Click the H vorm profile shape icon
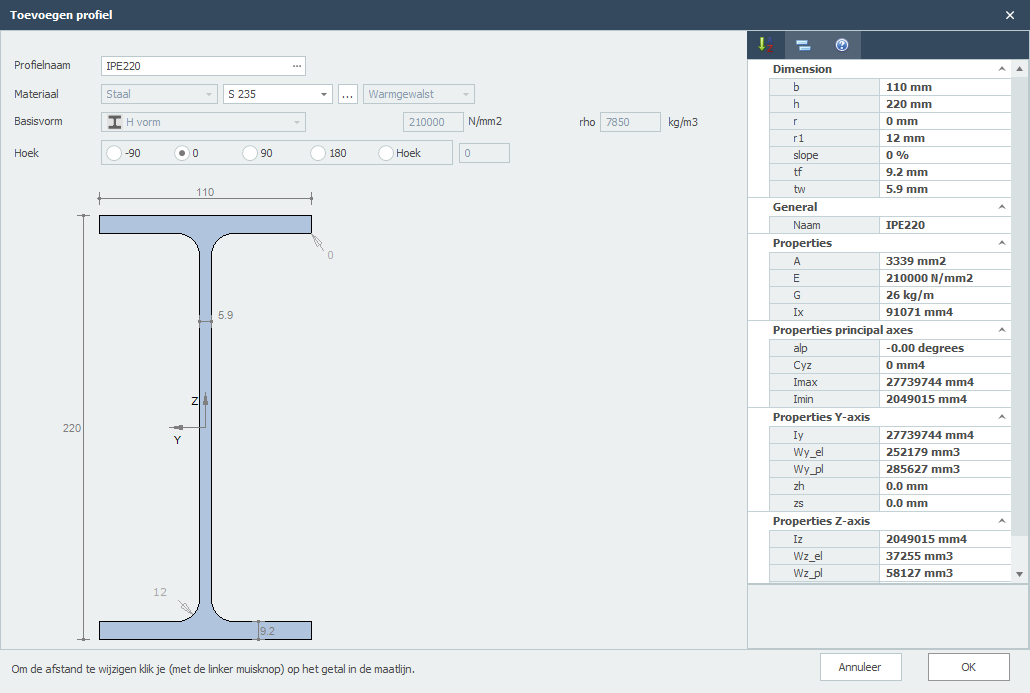The image size is (1030, 693). pos(115,122)
